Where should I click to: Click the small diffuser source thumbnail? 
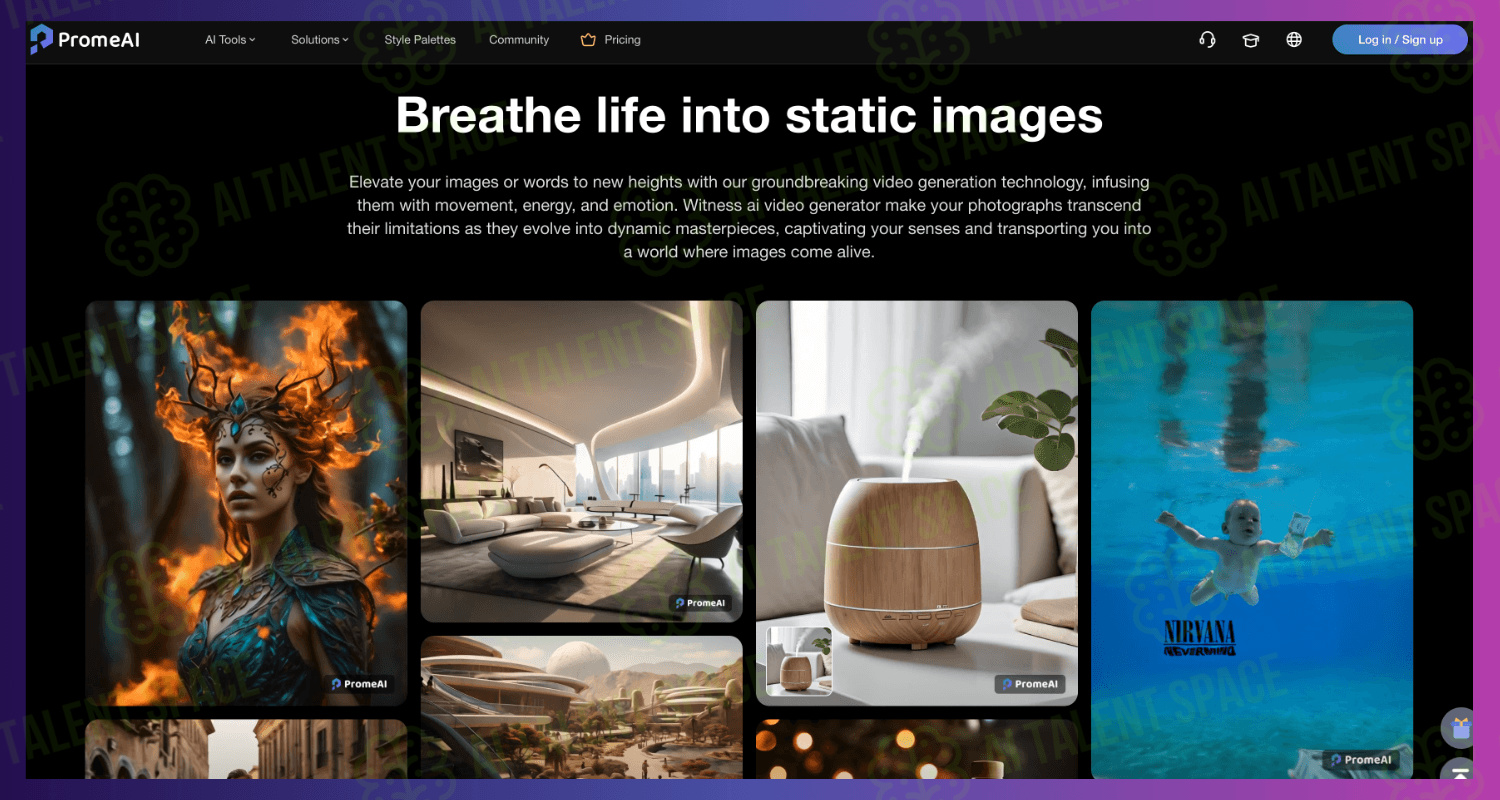click(x=799, y=661)
